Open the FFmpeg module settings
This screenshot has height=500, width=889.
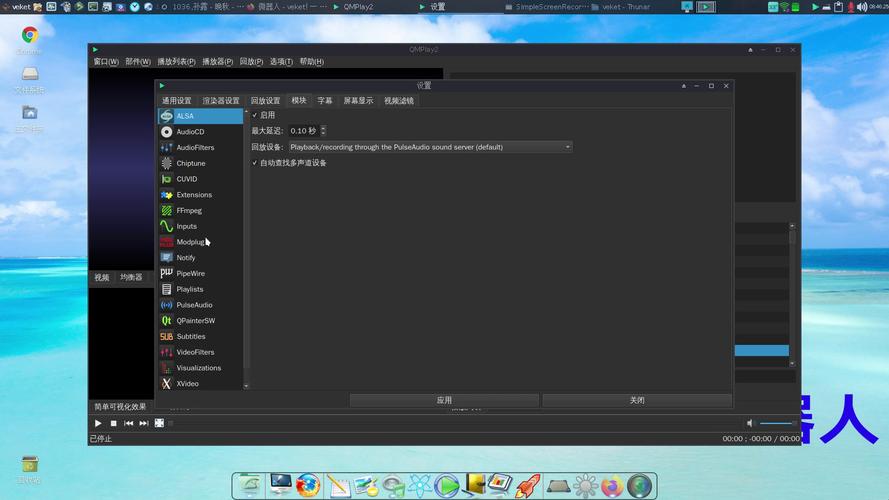point(201,210)
